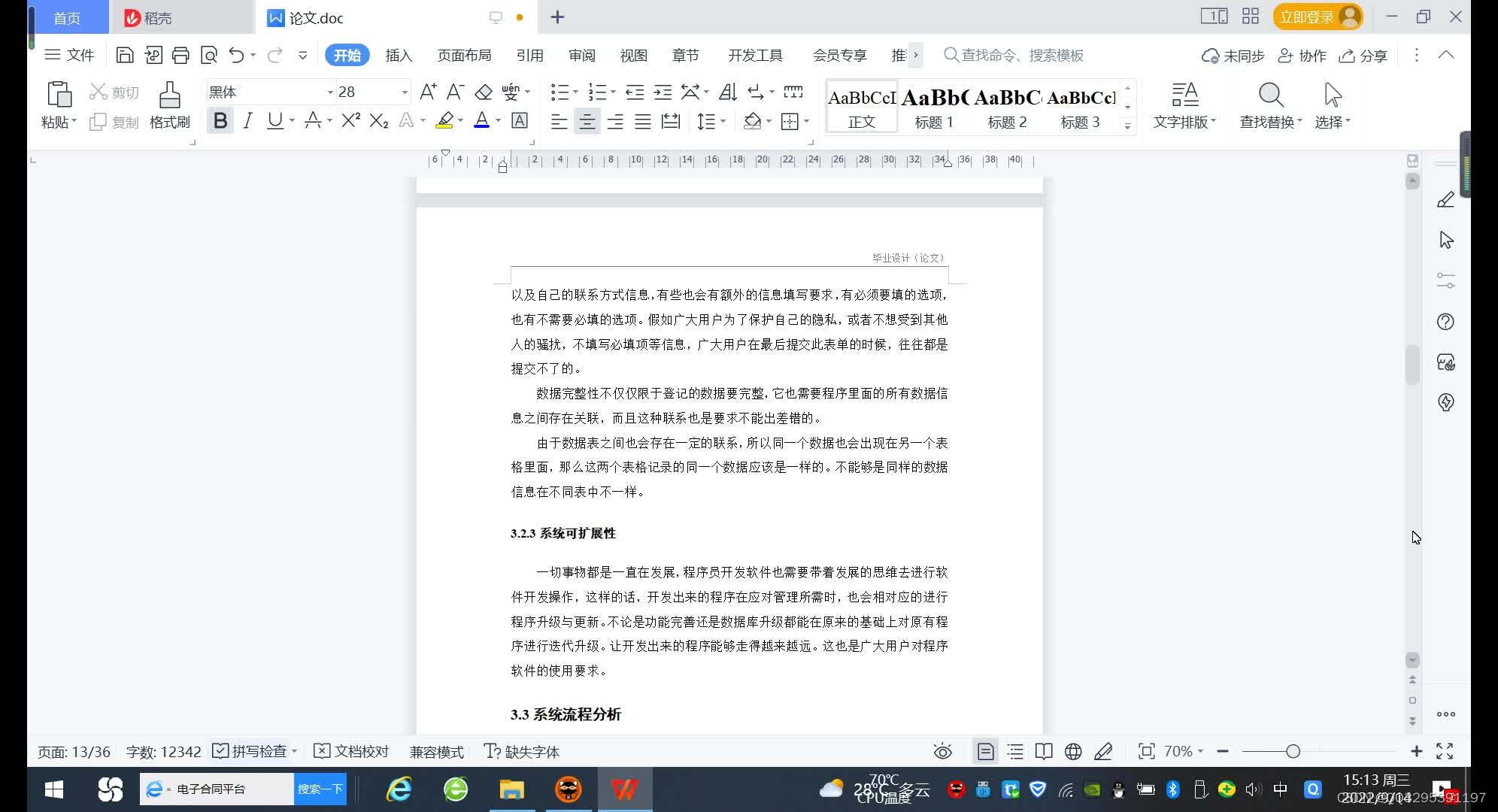
Task: Open Internet Explorer from the taskbar
Action: tap(399, 789)
